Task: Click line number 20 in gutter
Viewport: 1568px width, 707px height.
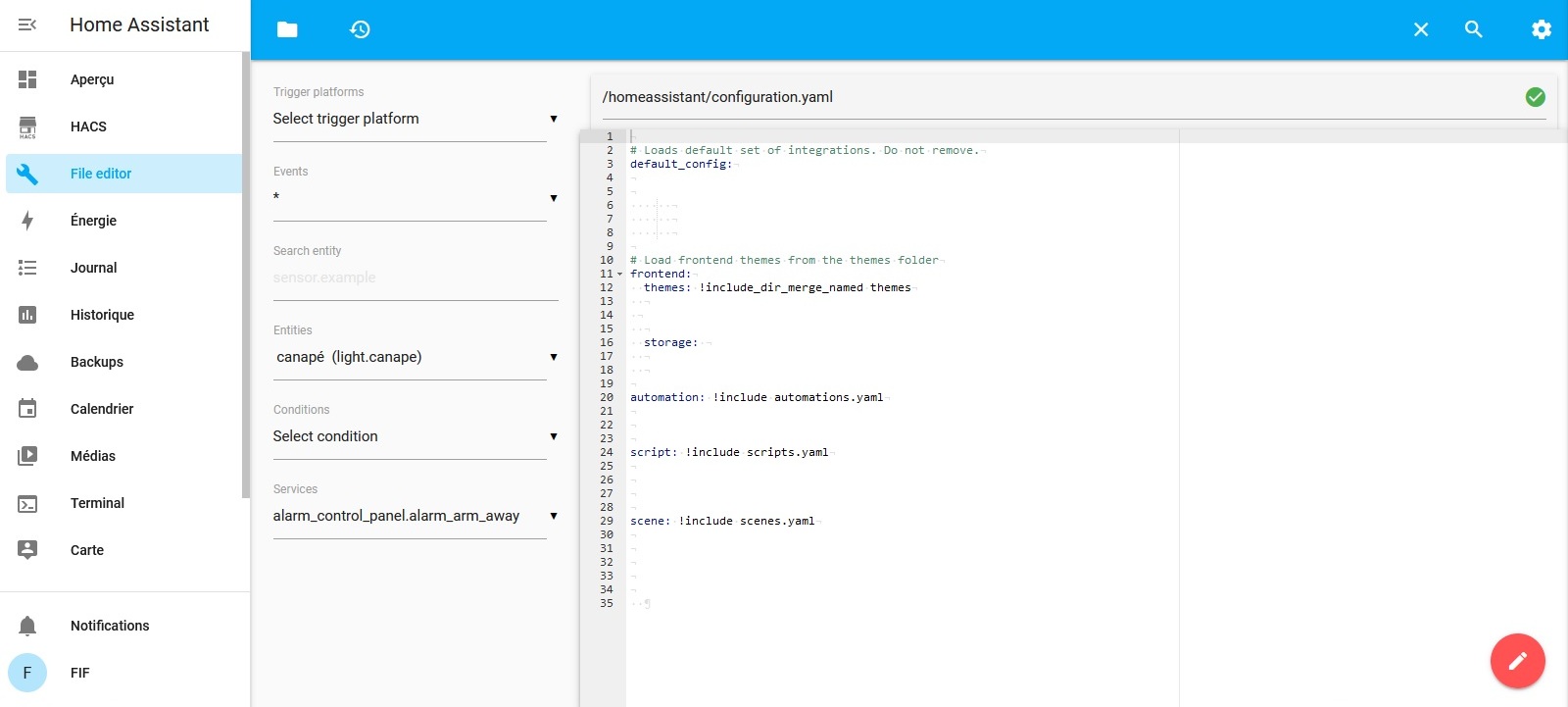Action: [607, 397]
